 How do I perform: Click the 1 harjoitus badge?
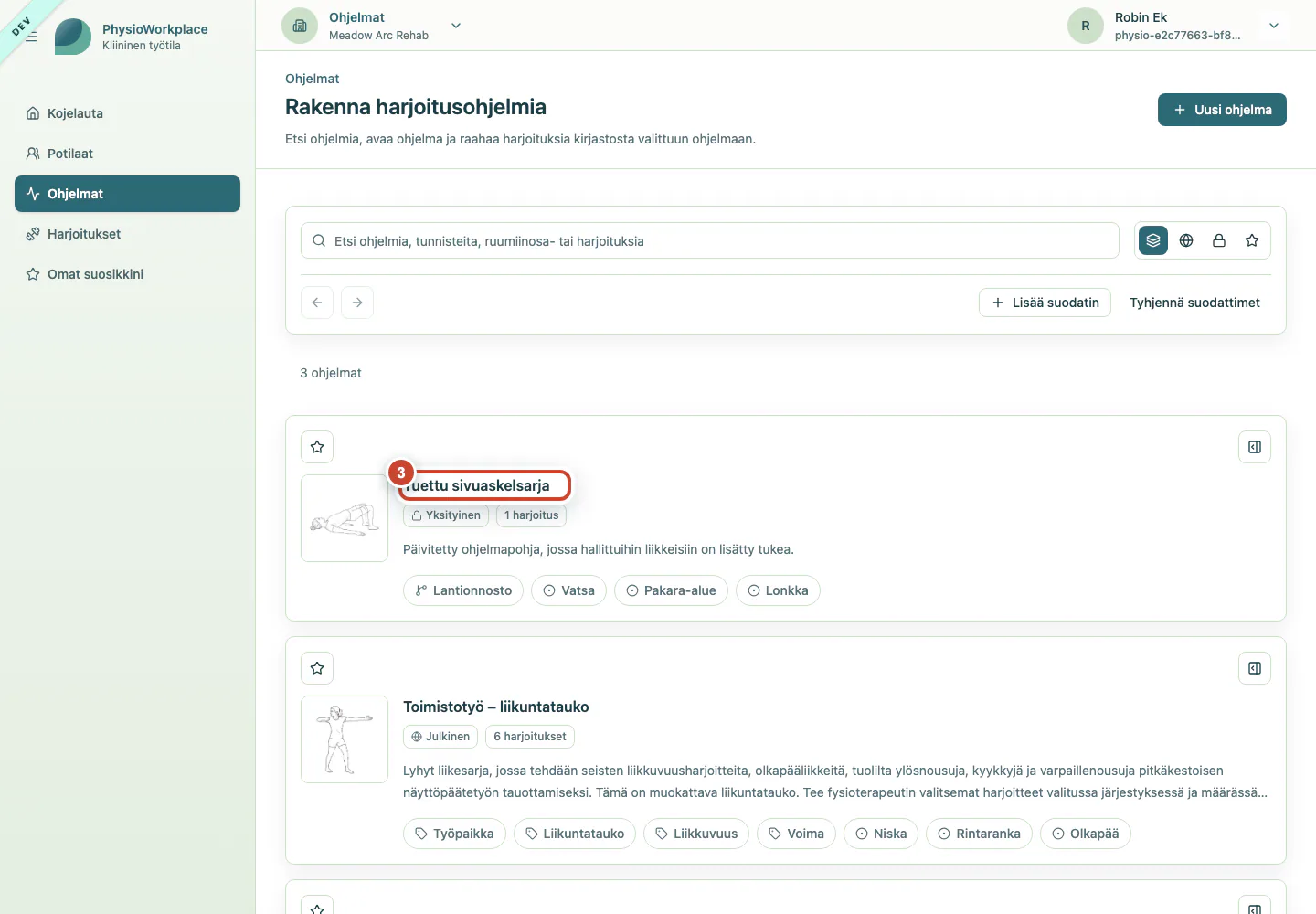pyautogui.click(x=531, y=515)
